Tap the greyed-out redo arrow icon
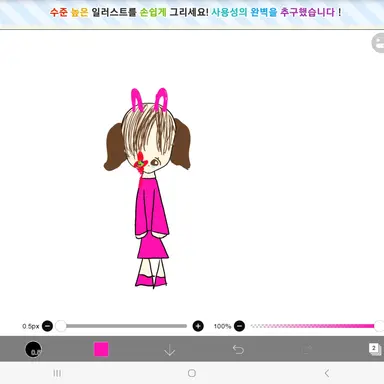The image size is (384, 384). click(x=307, y=349)
